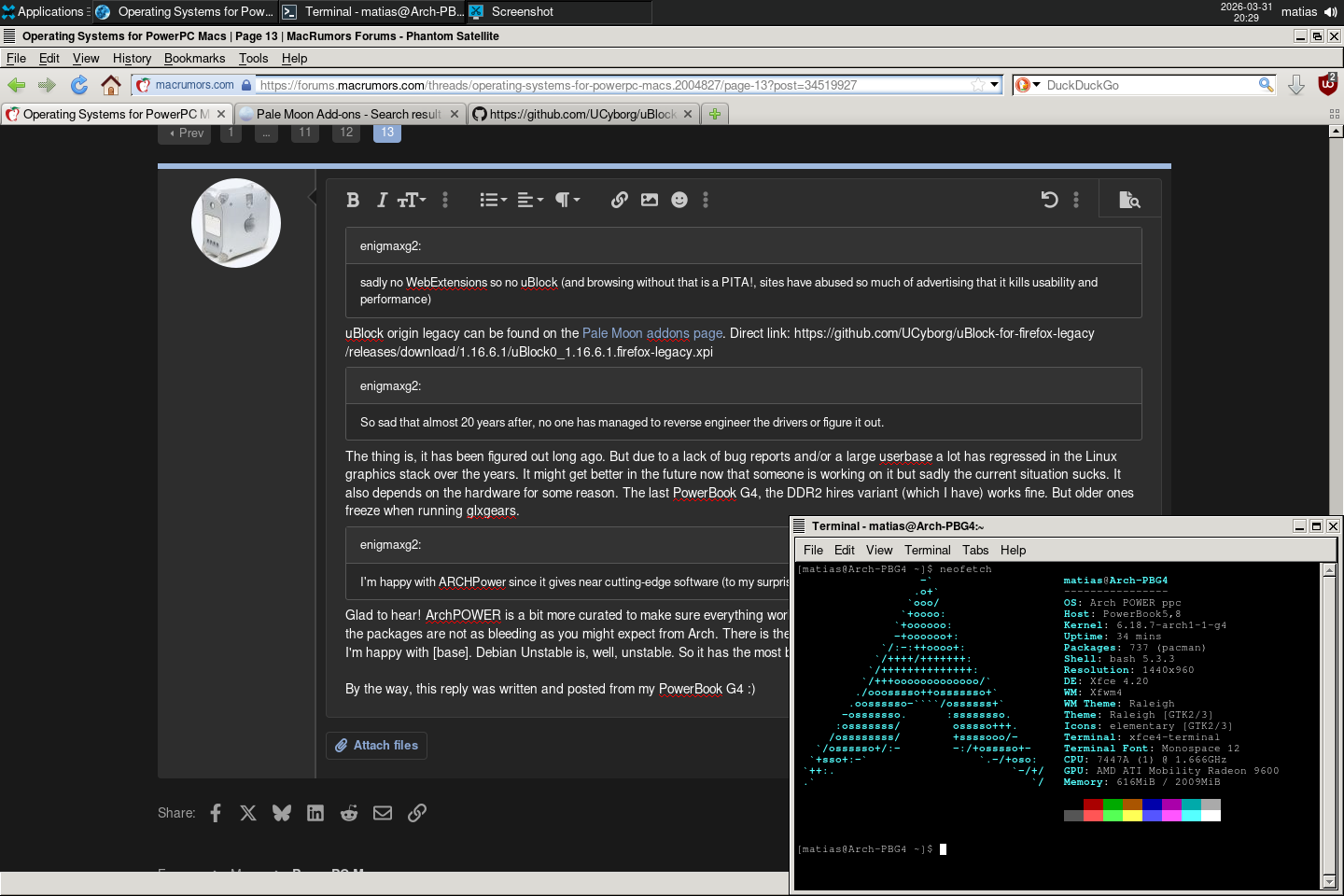Viewport: 1344px width, 896px height.
Task: Share thread via email
Action: pyautogui.click(x=383, y=813)
